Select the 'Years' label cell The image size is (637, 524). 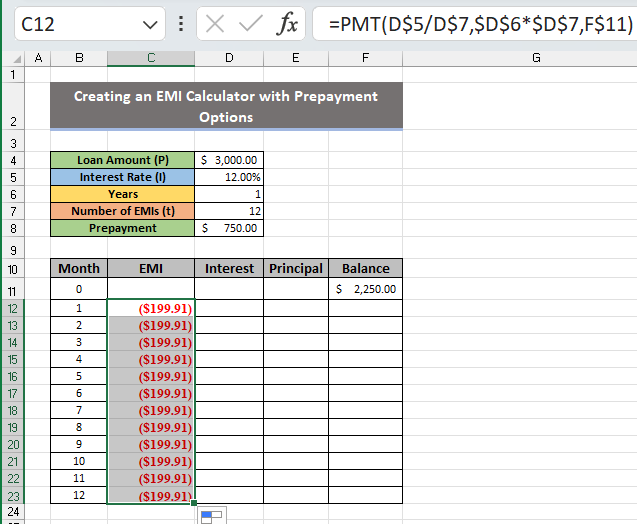[x=123, y=194]
